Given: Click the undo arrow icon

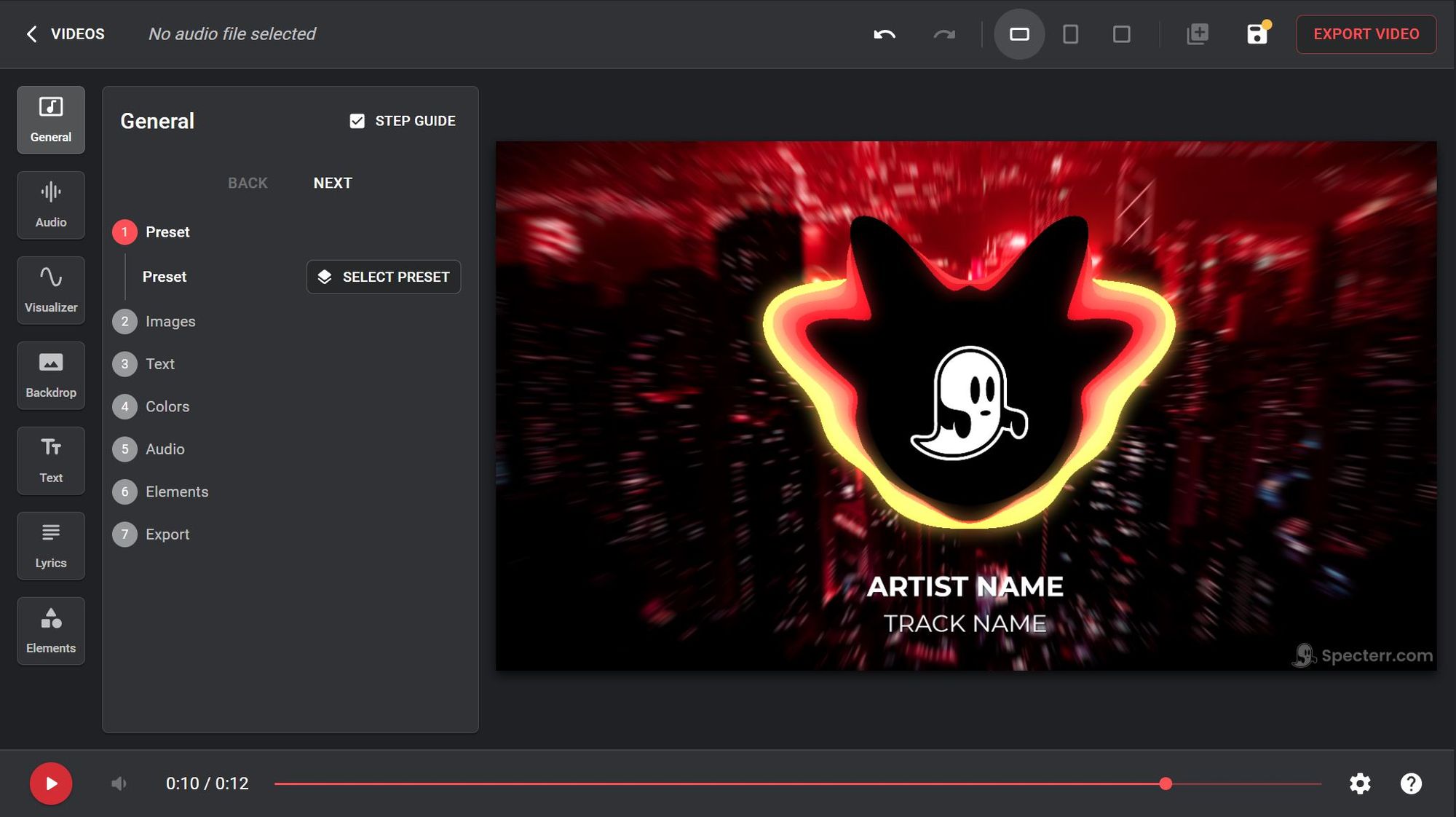Looking at the screenshot, I should pos(885,34).
